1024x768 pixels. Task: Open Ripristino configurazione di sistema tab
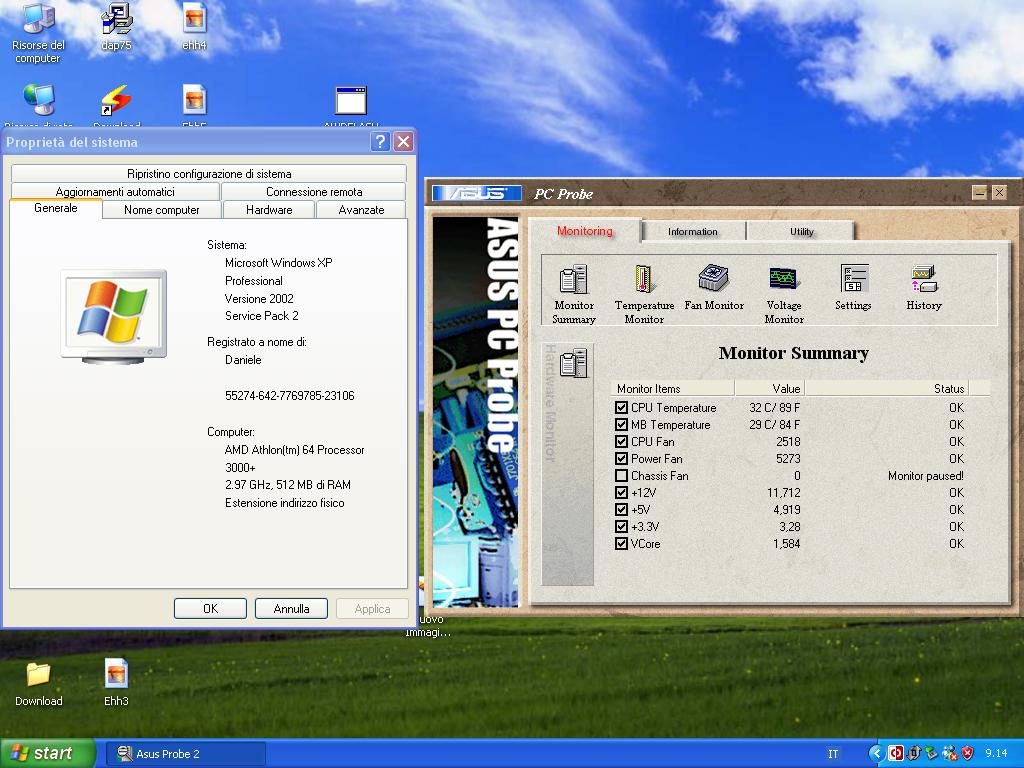(209, 174)
